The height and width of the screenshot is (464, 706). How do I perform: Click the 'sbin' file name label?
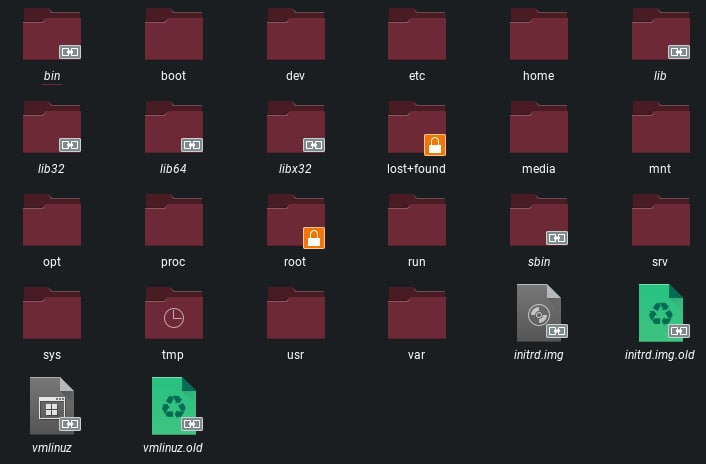pos(539,262)
